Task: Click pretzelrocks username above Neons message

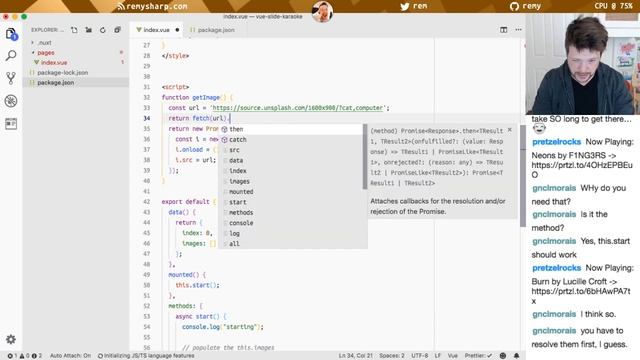Action: pyautogui.click(x=556, y=142)
